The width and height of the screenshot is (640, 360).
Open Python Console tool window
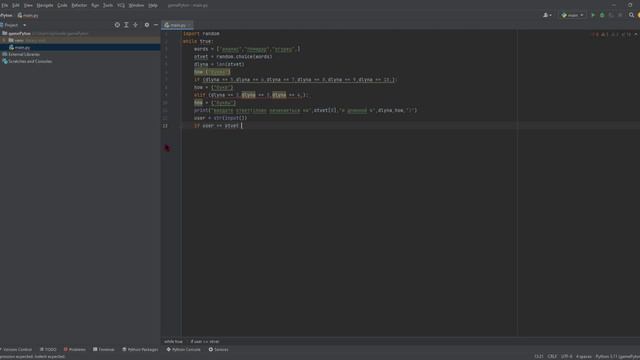(x=183, y=349)
